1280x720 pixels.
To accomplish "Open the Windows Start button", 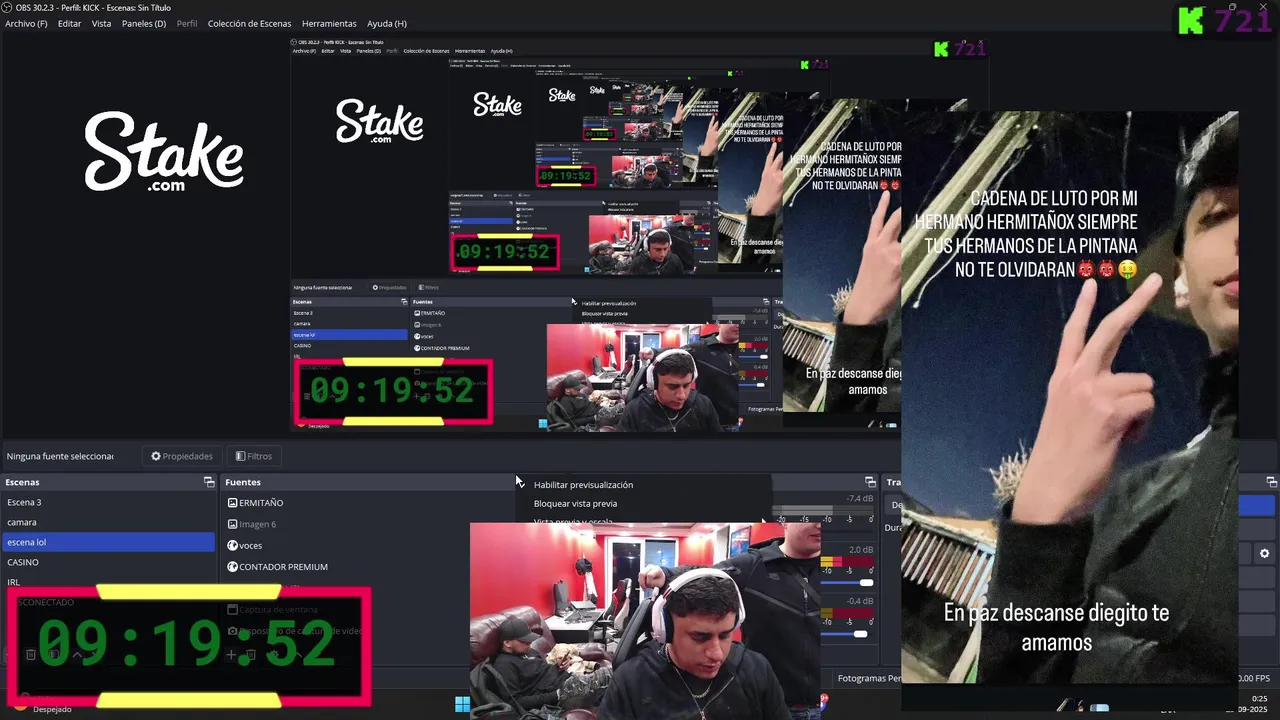I will pyautogui.click(x=462, y=704).
